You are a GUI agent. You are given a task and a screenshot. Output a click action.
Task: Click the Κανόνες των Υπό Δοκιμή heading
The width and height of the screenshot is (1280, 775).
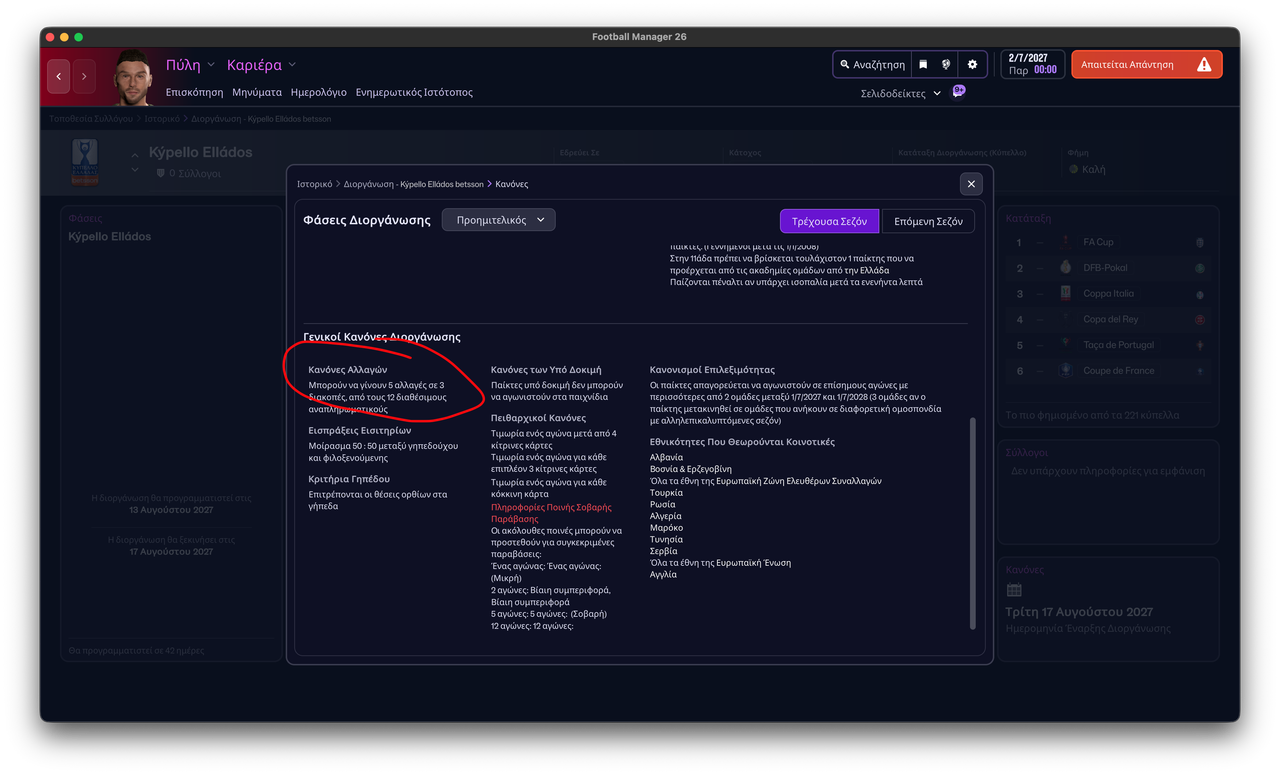point(546,370)
